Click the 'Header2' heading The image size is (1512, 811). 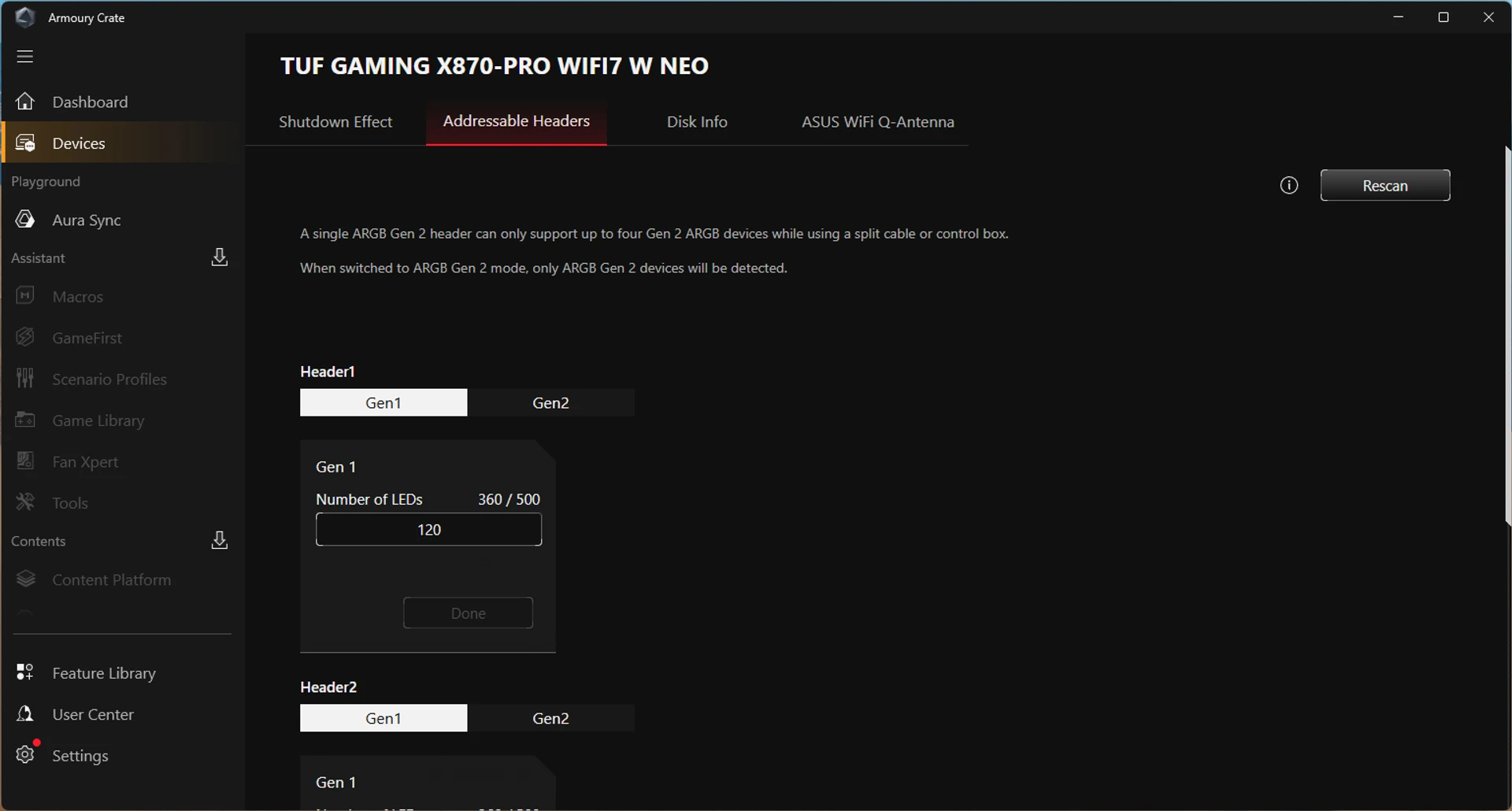tap(328, 687)
